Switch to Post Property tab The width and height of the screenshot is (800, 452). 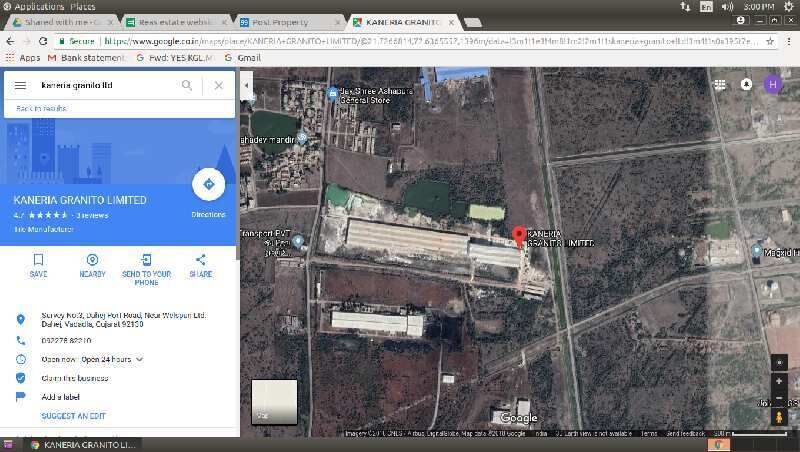[x=289, y=22]
